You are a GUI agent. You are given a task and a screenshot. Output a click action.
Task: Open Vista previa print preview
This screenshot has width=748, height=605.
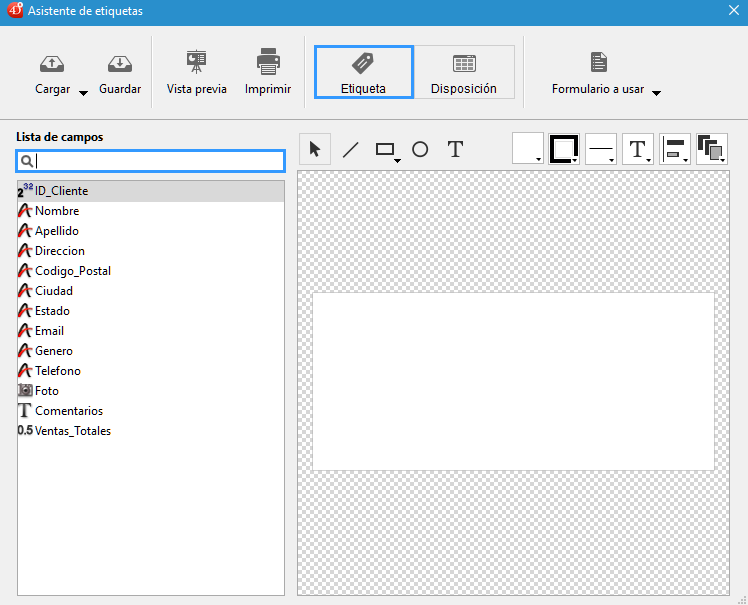(x=196, y=64)
